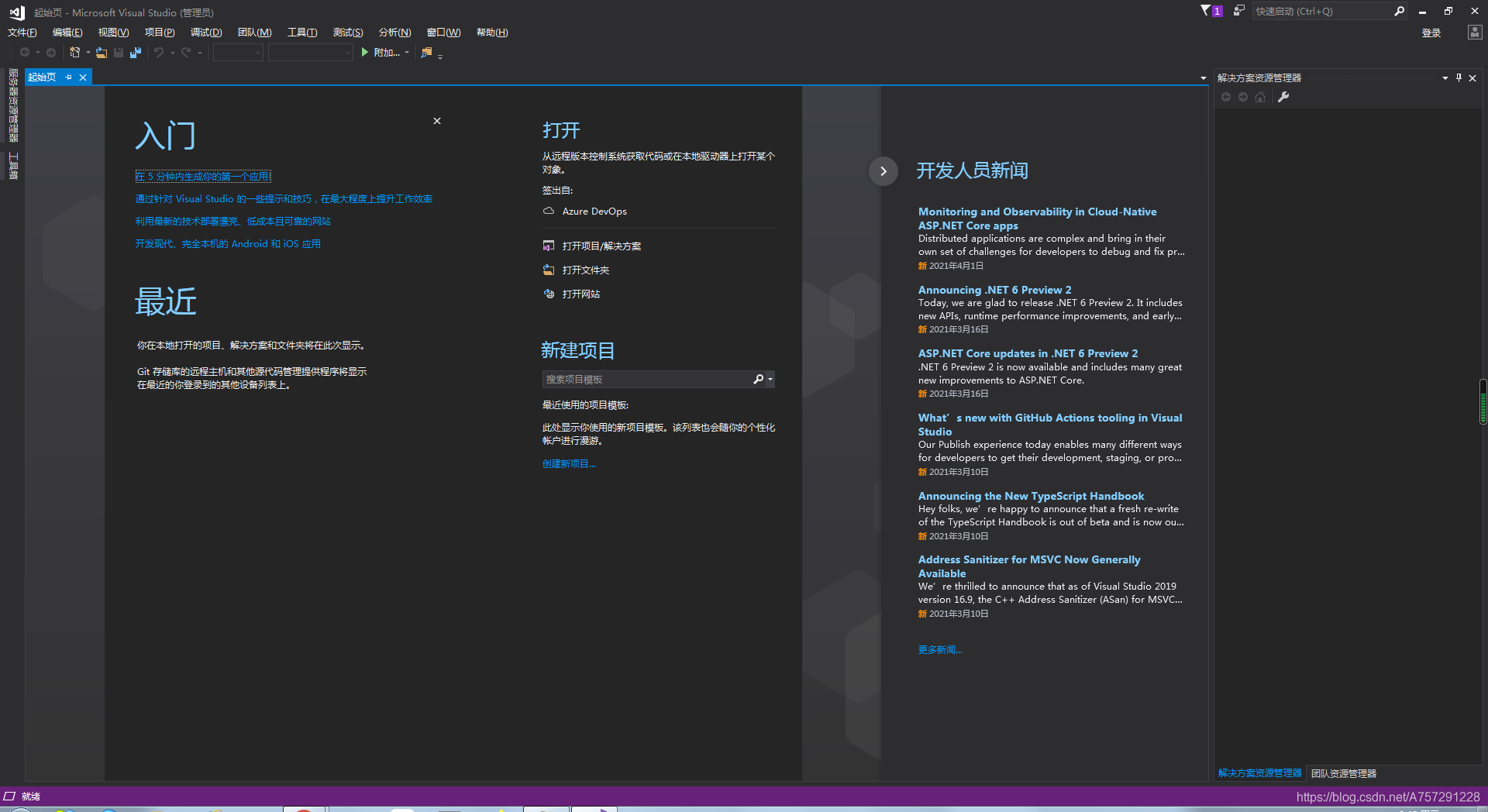Click Solution Explorer Forward arrow
The image size is (1488, 812).
click(x=1243, y=97)
